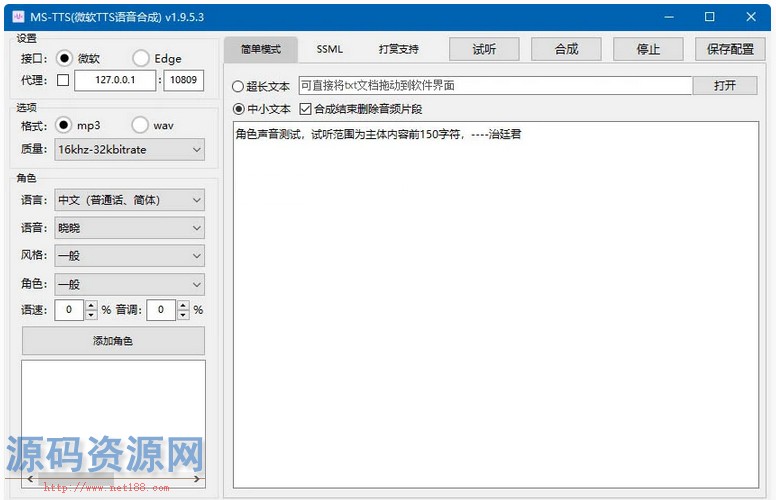
Task: Click left arrow of role list scrollbar
Action: (31, 479)
